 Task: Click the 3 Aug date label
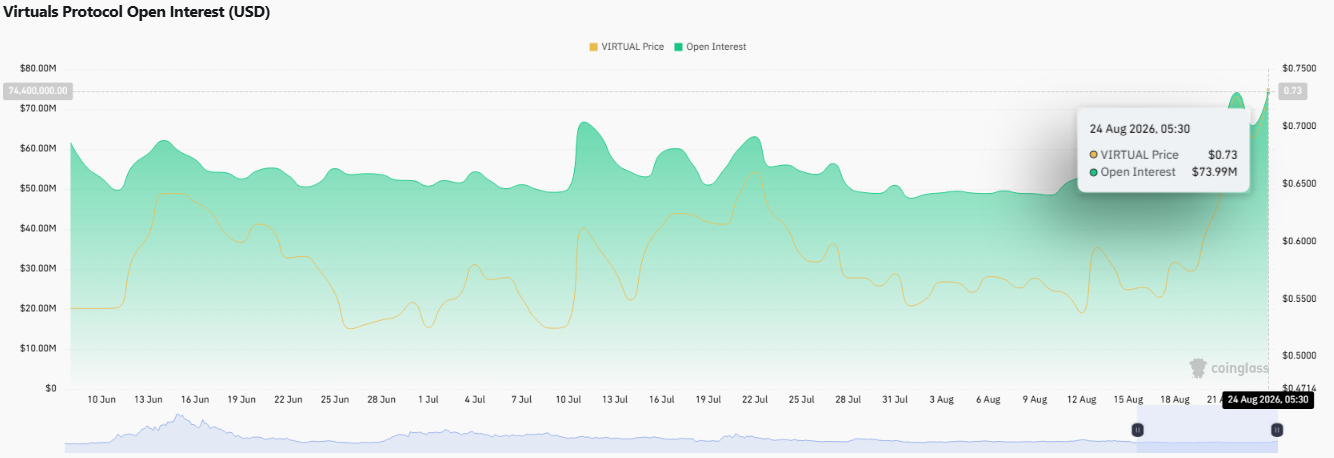pos(941,400)
